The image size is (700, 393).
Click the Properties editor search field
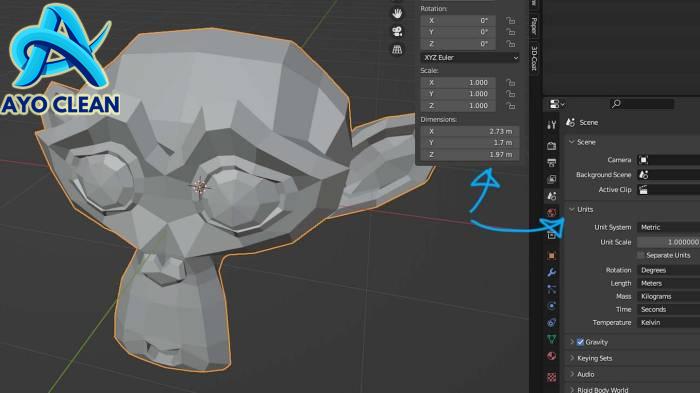coord(642,104)
